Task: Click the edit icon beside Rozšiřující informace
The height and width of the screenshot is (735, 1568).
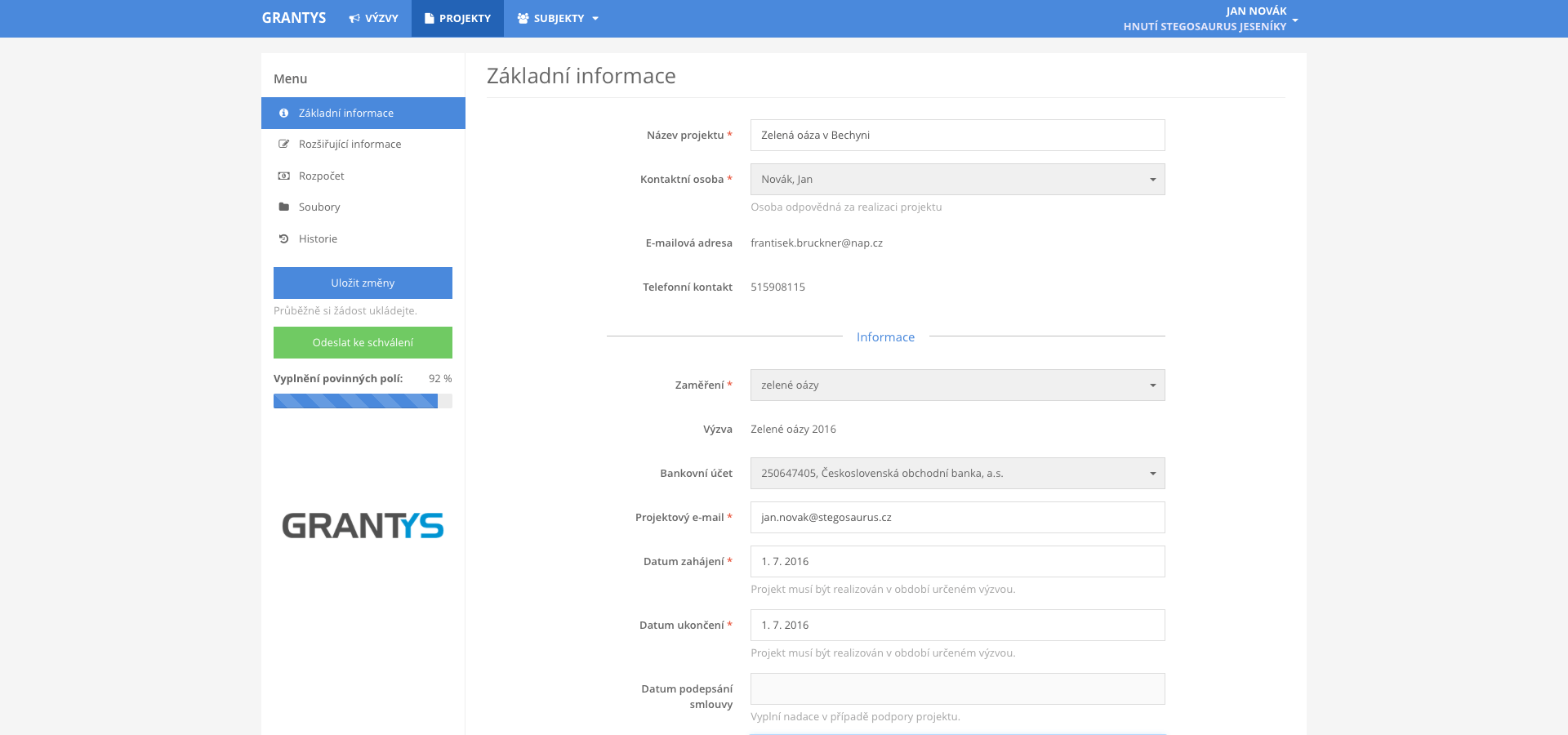Action: (x=283, y=145)
